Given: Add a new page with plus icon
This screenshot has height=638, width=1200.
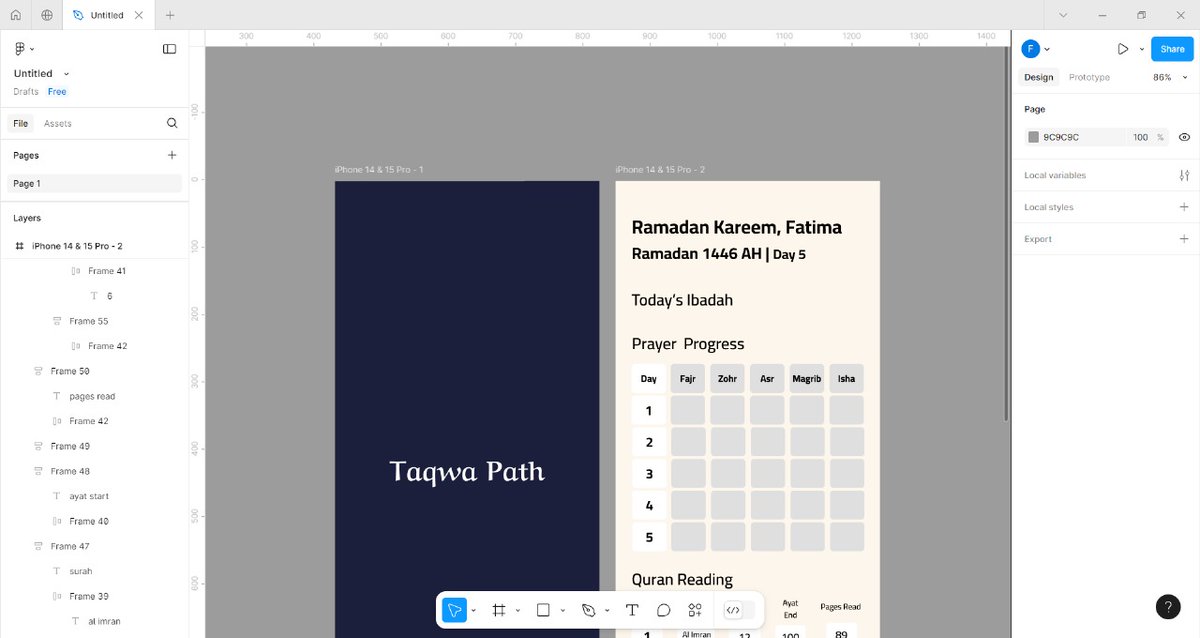Looking at the screenshot, I should click(x=172, y=155).
